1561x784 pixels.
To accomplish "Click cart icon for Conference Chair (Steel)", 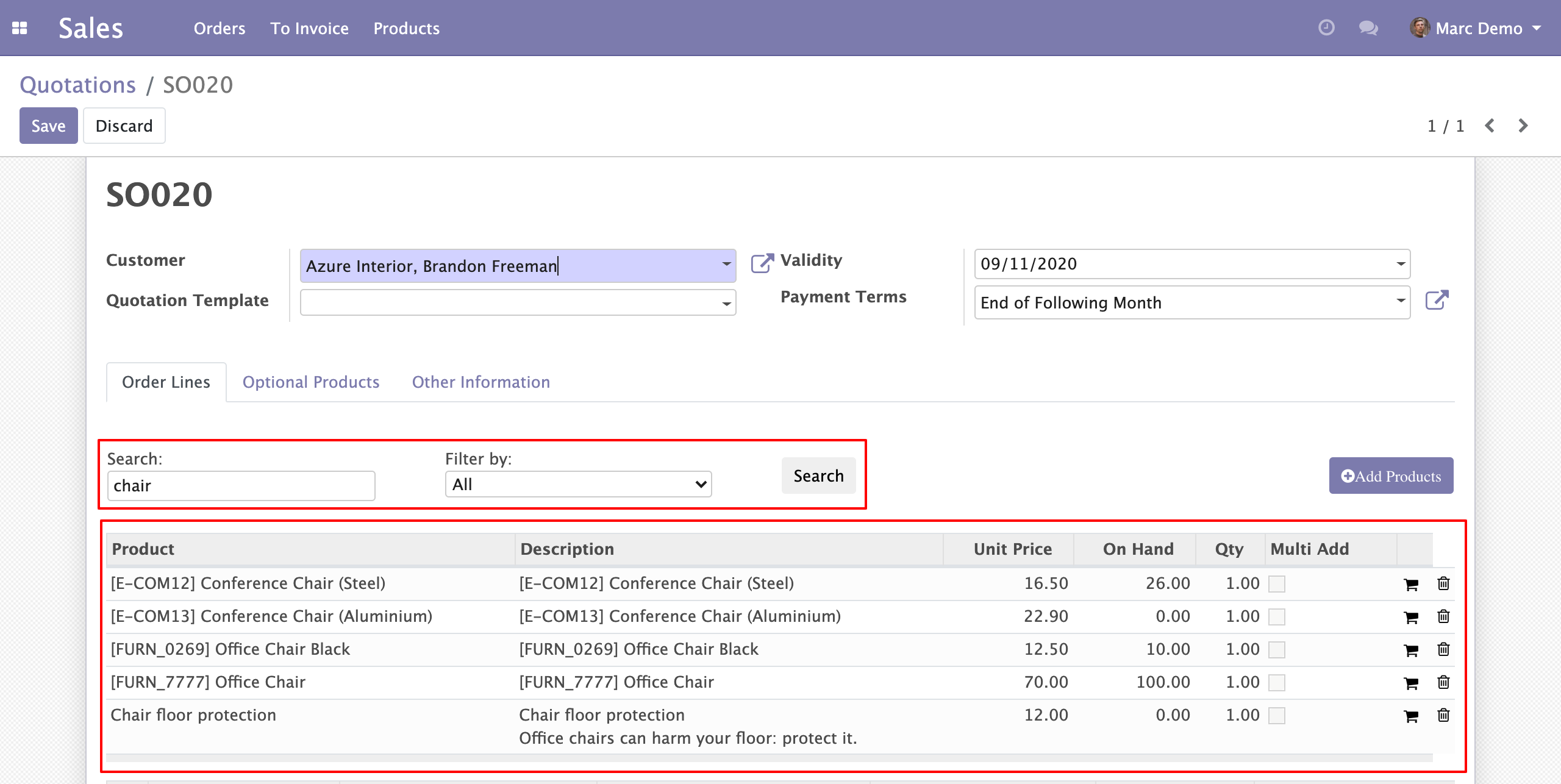I will (1410, 585).
